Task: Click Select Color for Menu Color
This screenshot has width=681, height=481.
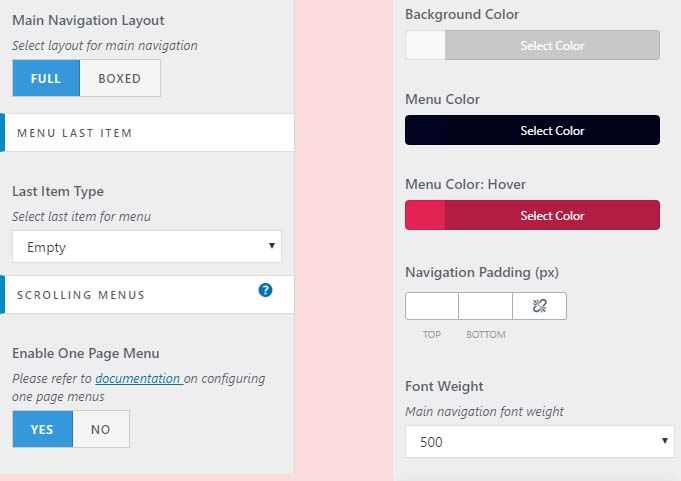Action: click(x=552, y=131)
